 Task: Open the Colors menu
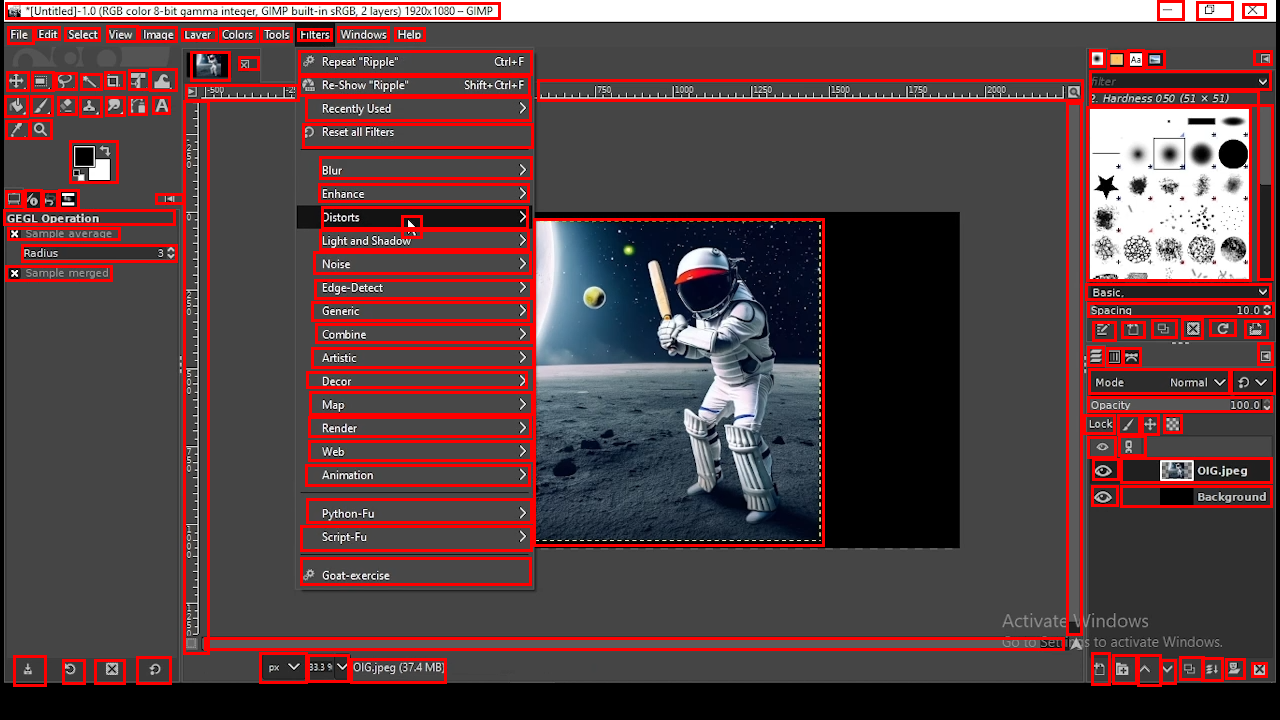click(237, 35)
